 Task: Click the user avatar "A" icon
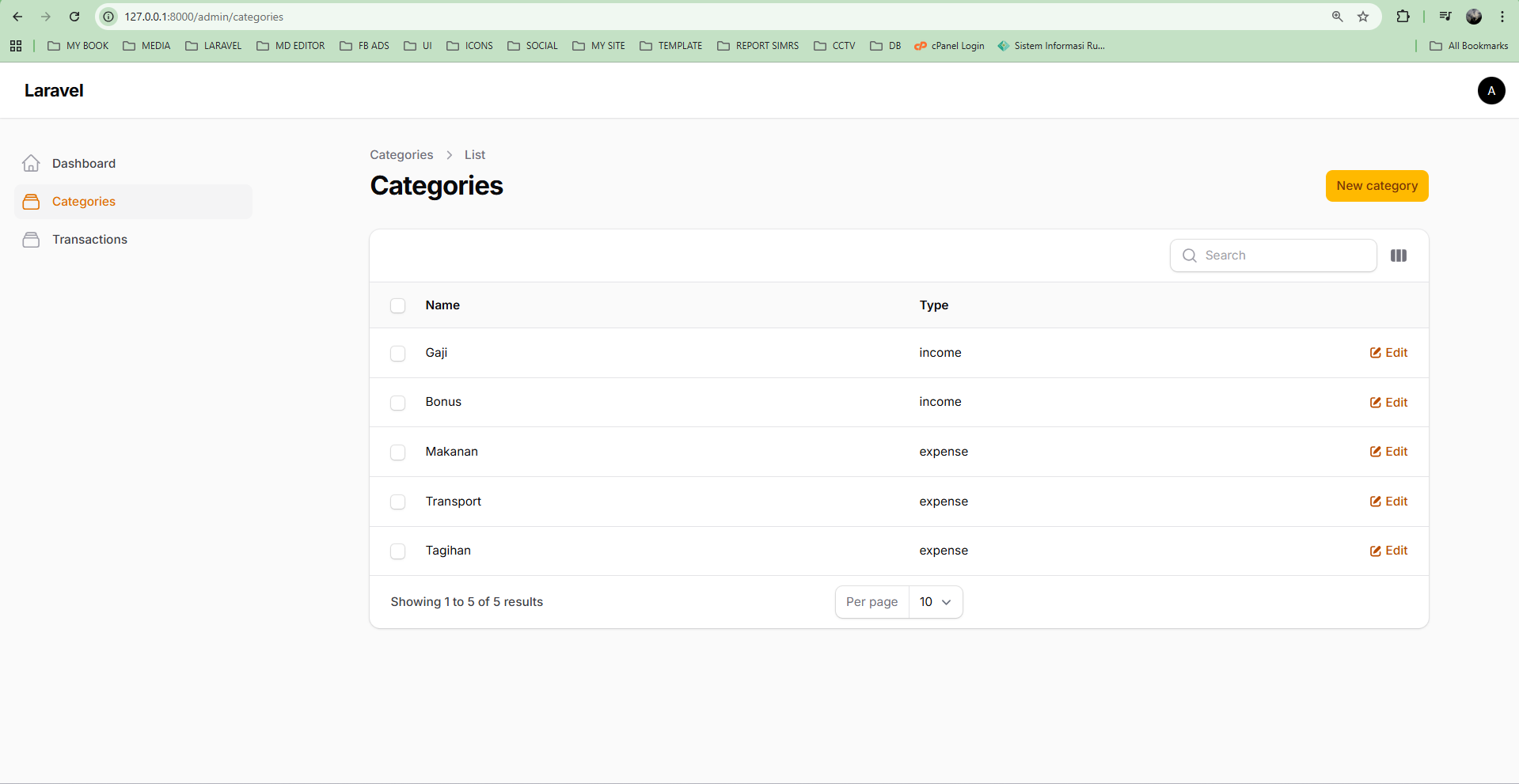pyautogui.click(x=1491, y=91)
